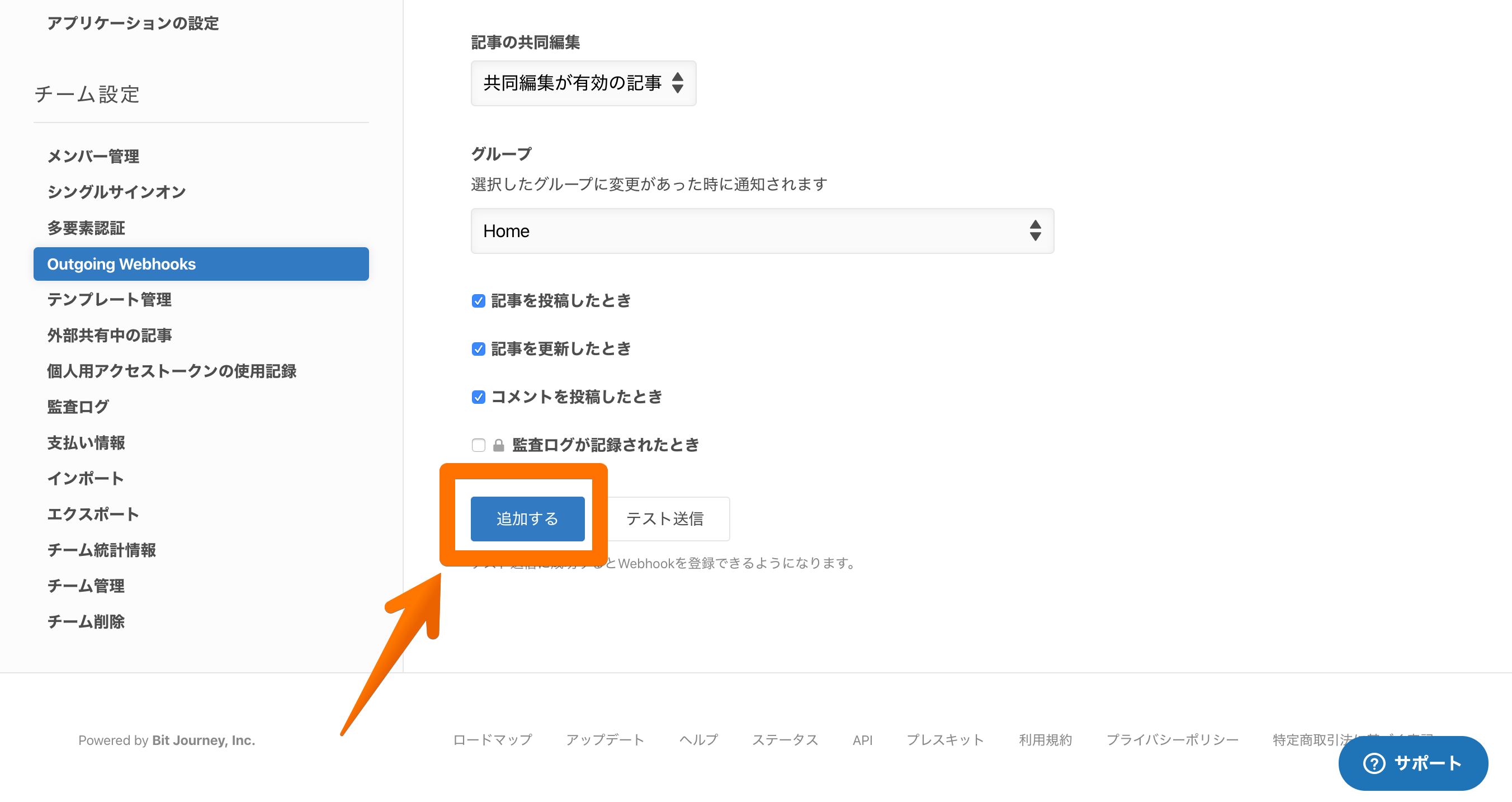Open the ロードマップ footer link
Image resolution: width=1512 pixels, height=802 pixels.
tap(492, 740)
